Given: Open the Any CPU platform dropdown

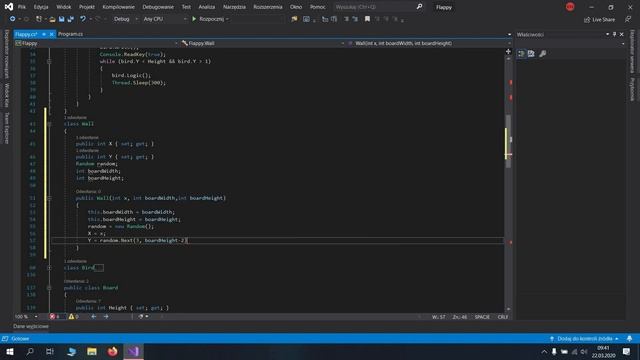Looking at the screenshot, I should 165,19.
